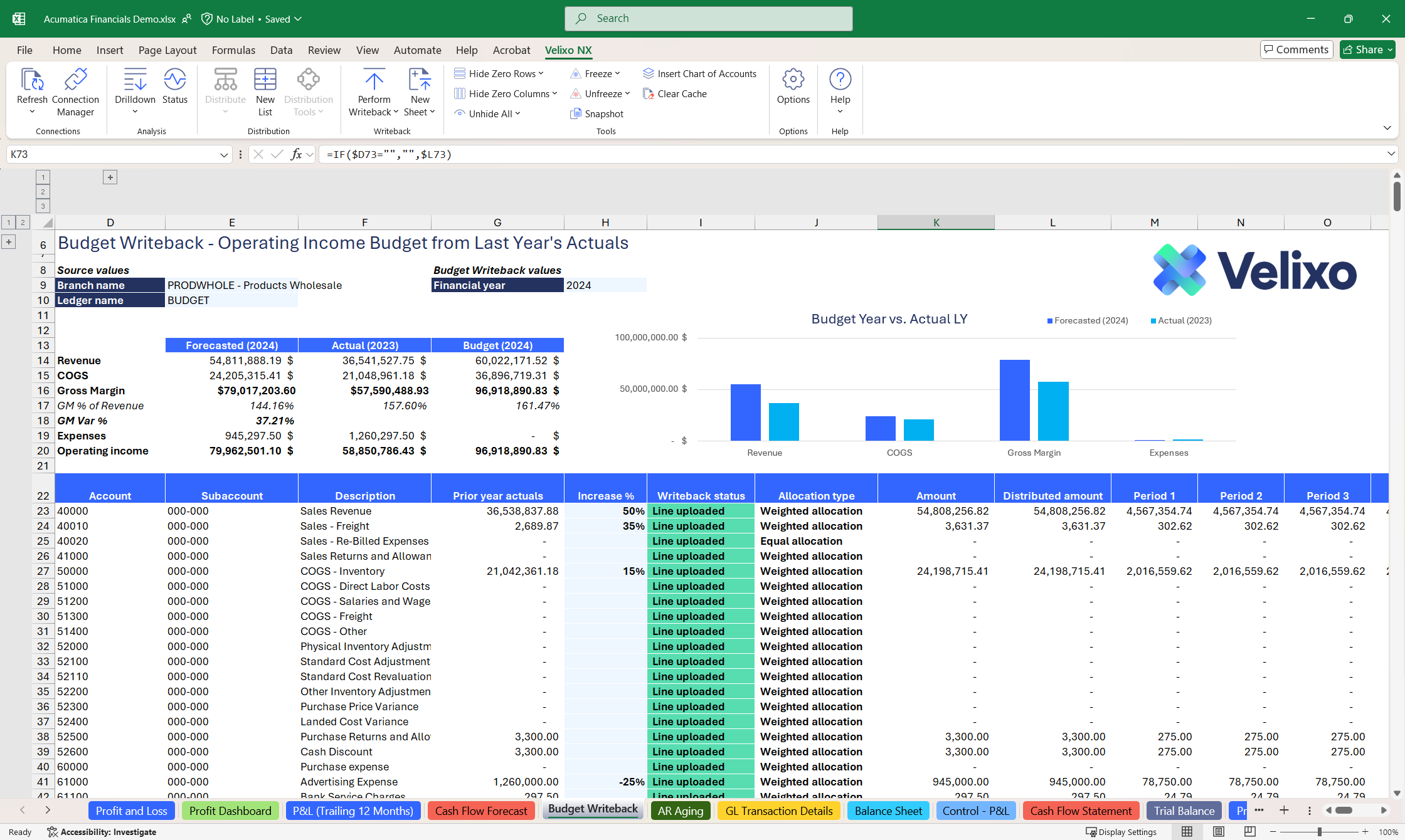Expand the Name Box dropdown arrow
1405x840 pixels.
tap(224, 154)
